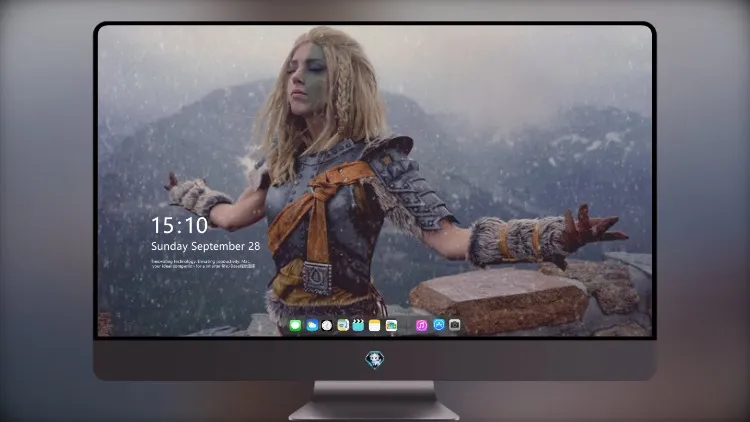750x422 pixels.
Task: Click the Sunday September 28 date text
Action: coord(206,246)
